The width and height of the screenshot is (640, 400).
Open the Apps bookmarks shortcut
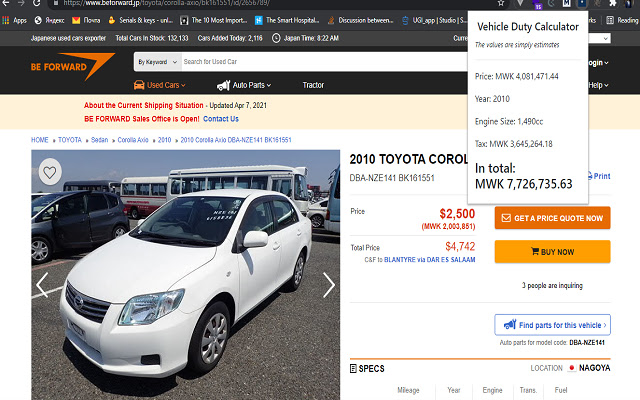pos(15,19)
